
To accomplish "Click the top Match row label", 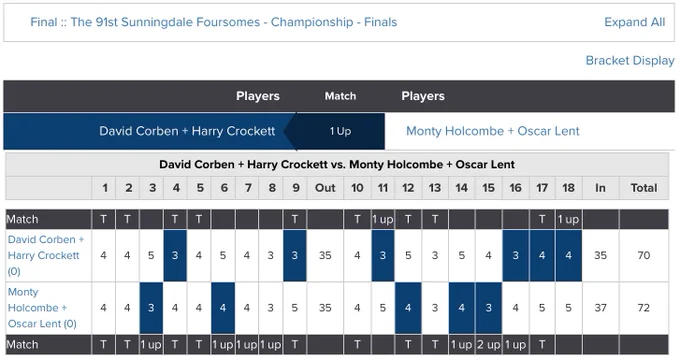I will click(22, 219).
